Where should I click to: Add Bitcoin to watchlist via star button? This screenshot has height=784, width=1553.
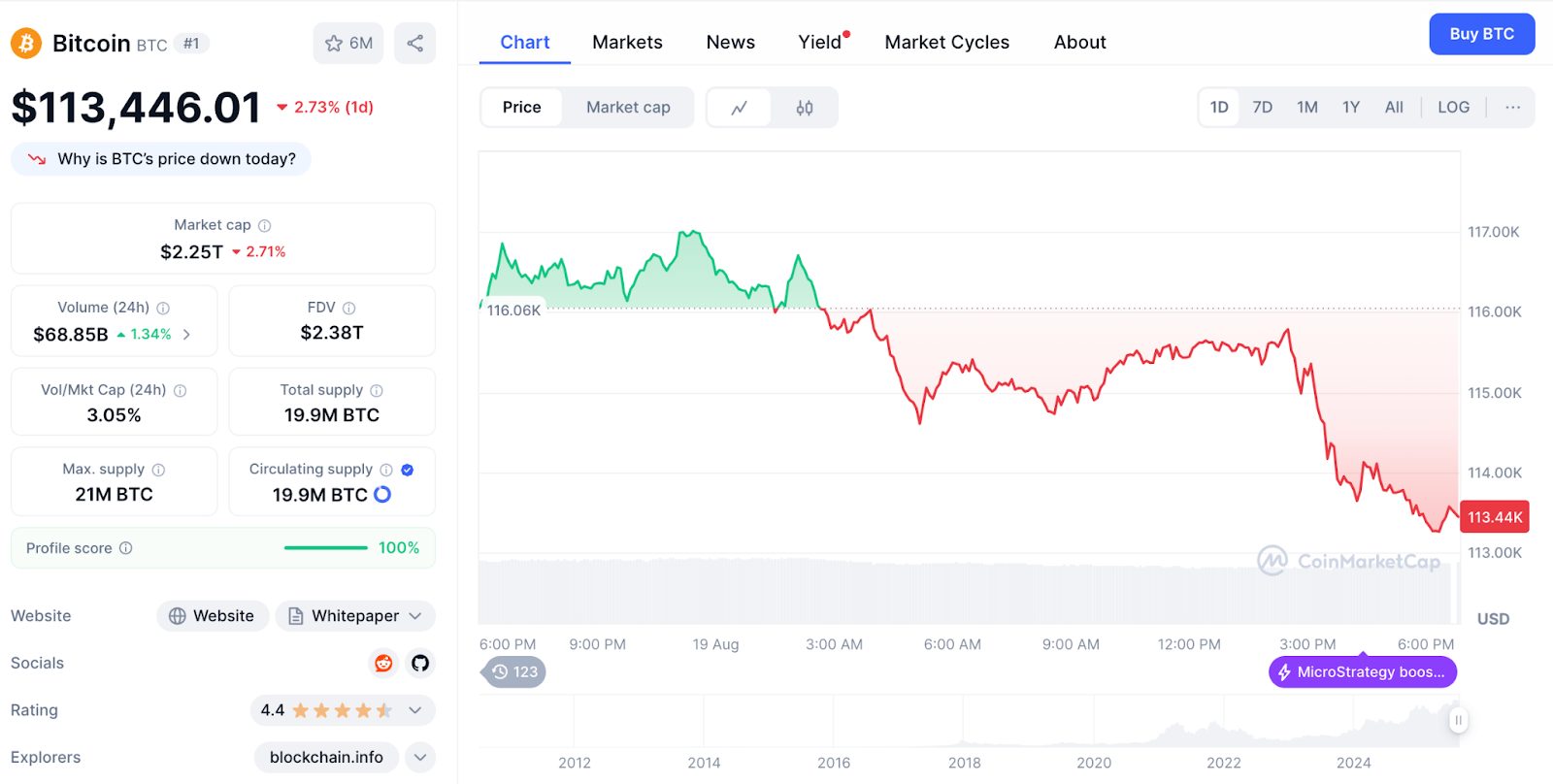coord(348,44)
